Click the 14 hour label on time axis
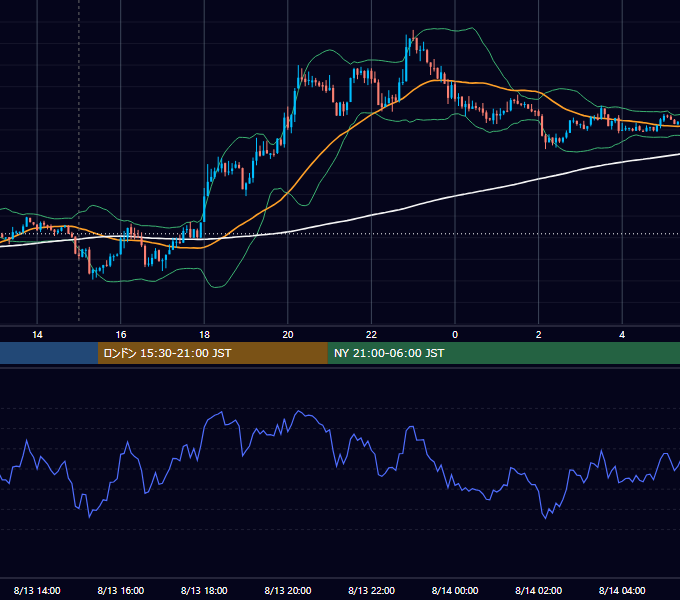This screenshot has width=680, height=600. click(x=37, y=335)
